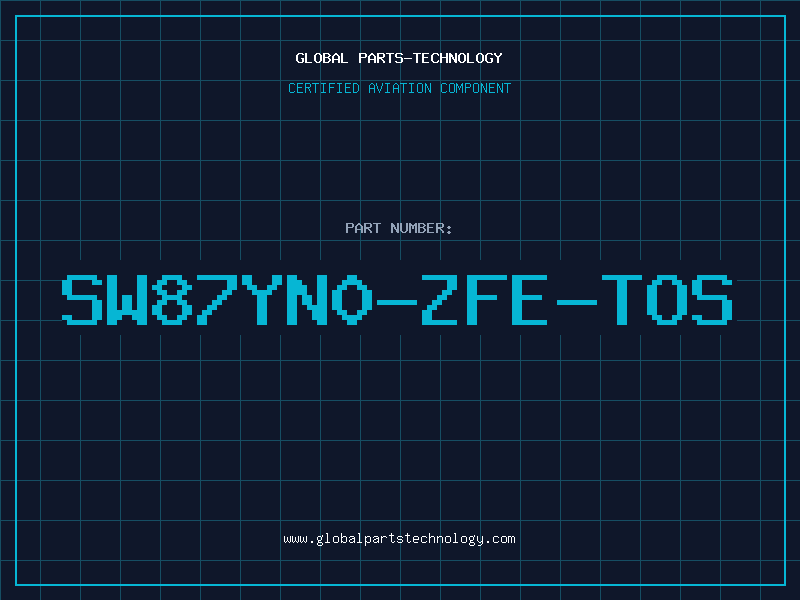Screen dimensions: 800x600
Task: Click the GLOBAL PARTS-TECHNOLOGY heading
Action: coord(399,58)
